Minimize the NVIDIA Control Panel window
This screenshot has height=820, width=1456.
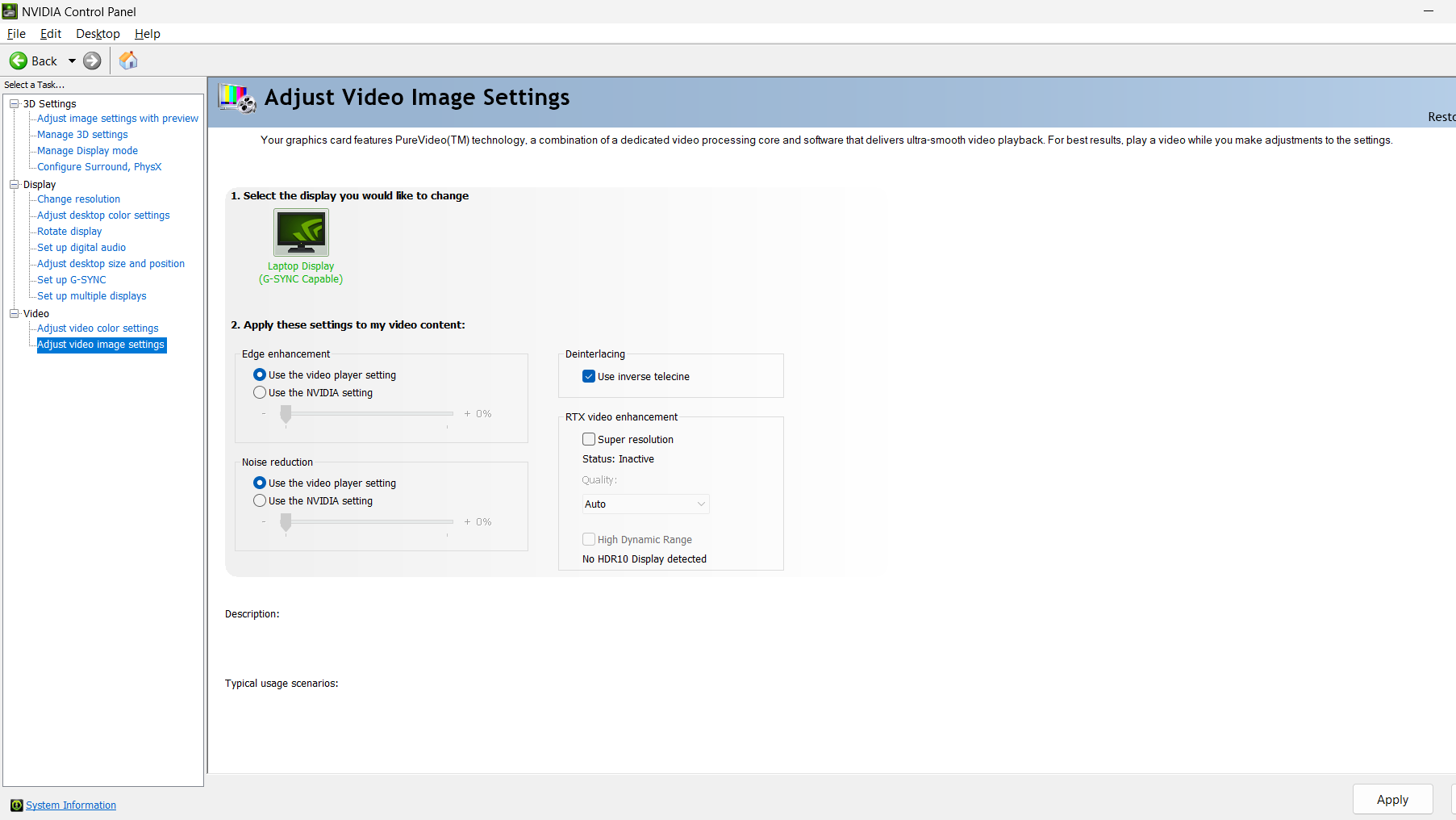pyautogui.click(x=1429, y=11)
